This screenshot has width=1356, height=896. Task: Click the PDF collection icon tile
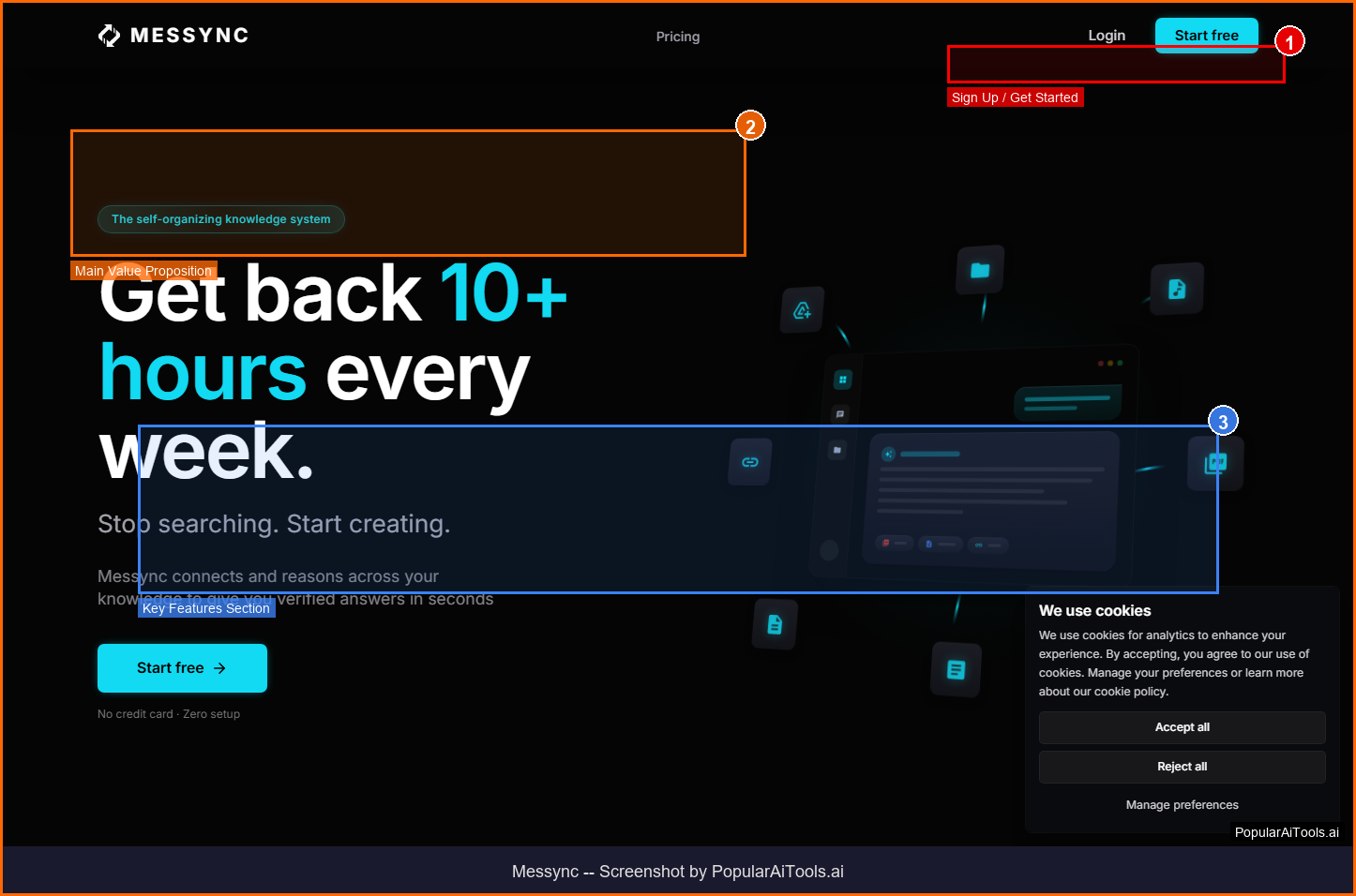pyautogui.click(x=1215, y=463)
